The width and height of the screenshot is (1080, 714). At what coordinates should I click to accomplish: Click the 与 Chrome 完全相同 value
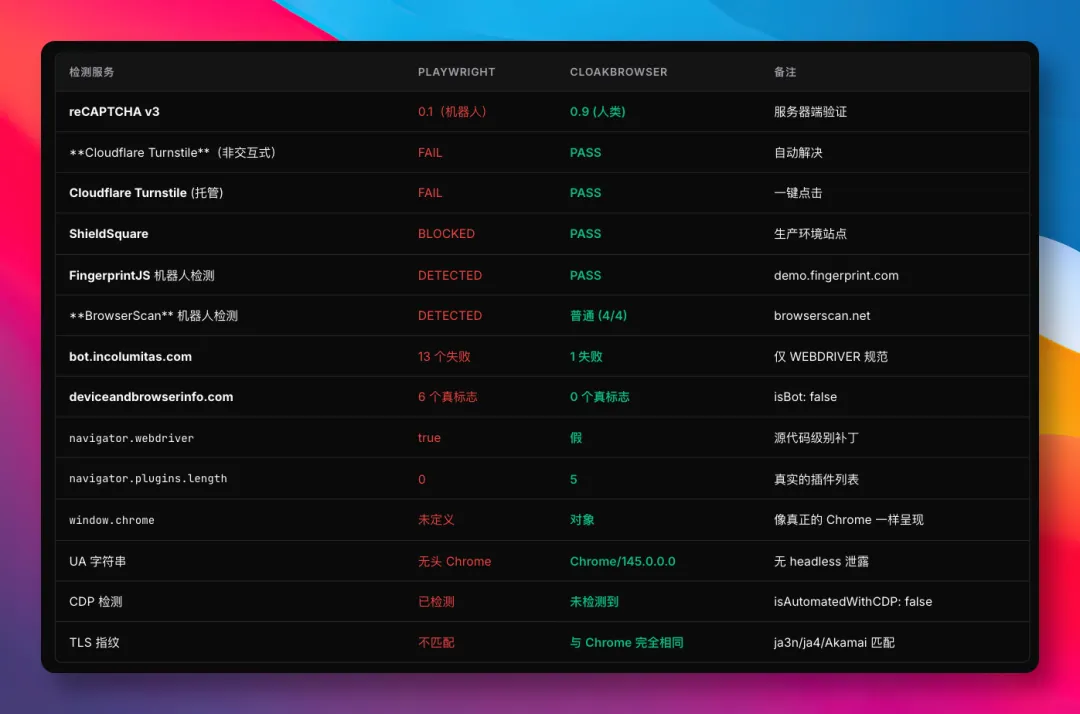(x=626, y=642)
